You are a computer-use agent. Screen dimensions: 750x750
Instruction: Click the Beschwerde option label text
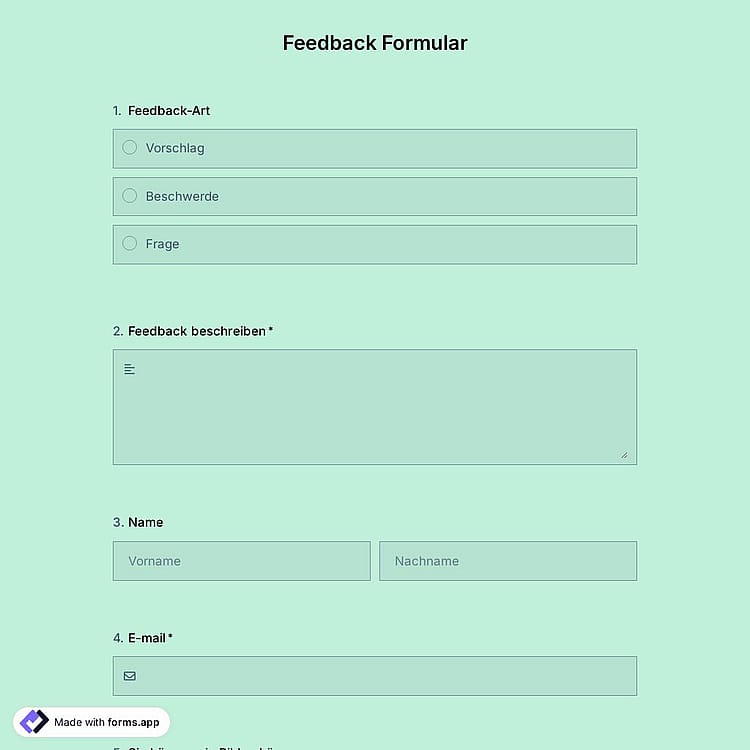pyautogui.click(x=182, y=196)
